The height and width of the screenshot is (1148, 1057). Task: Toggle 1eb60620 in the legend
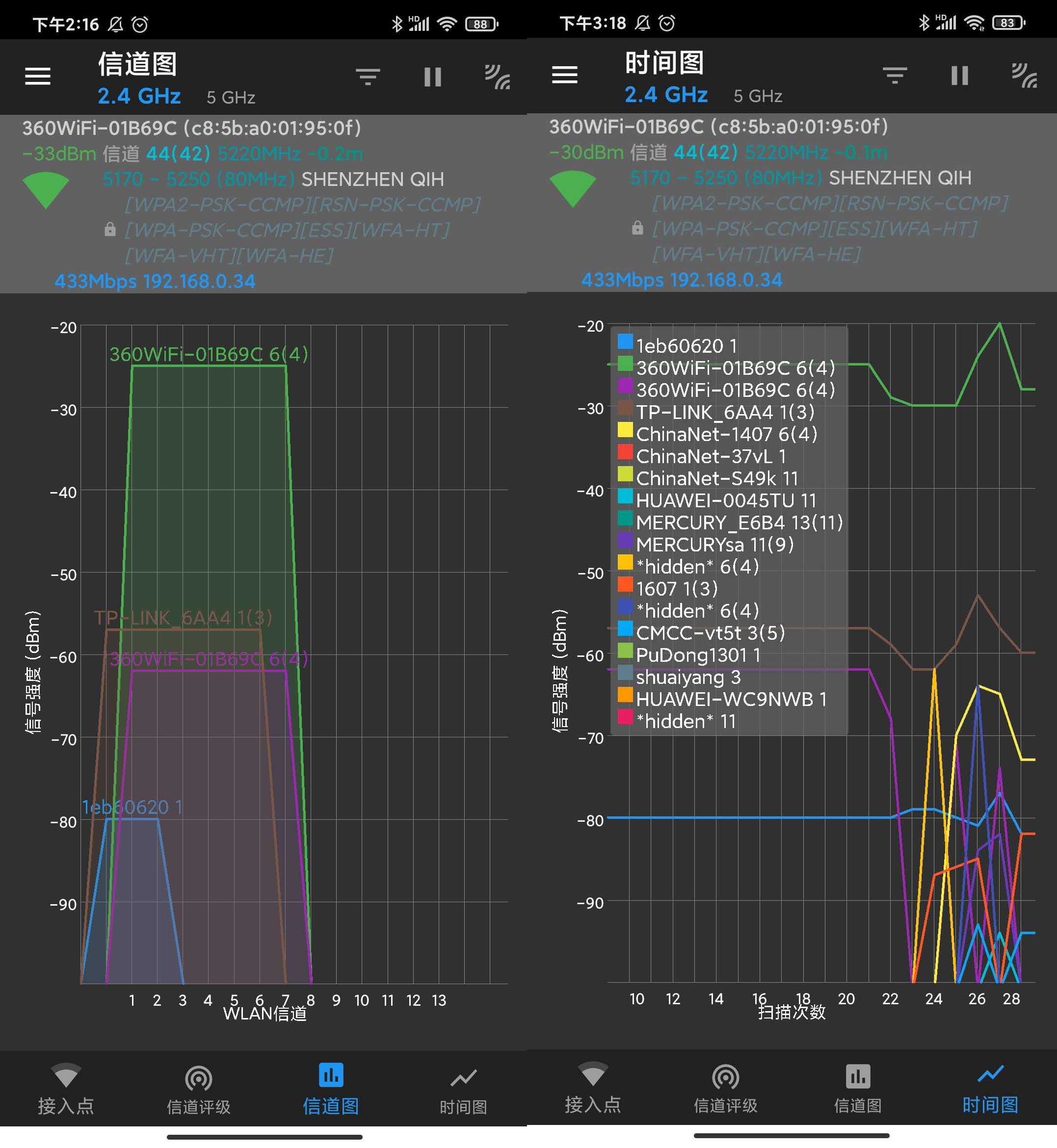(x=684, y=346)
